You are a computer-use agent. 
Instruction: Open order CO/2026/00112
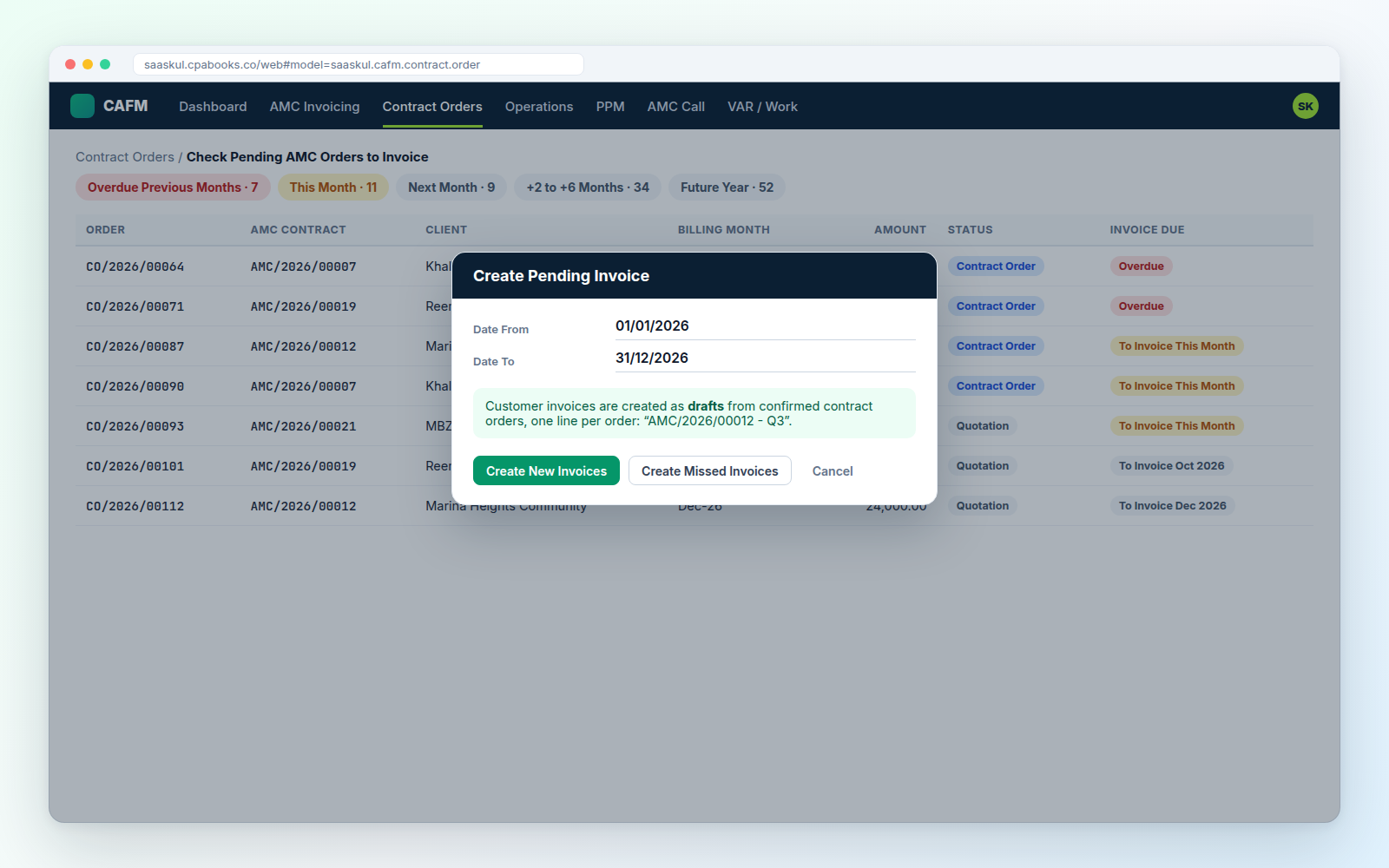point(135,506)
